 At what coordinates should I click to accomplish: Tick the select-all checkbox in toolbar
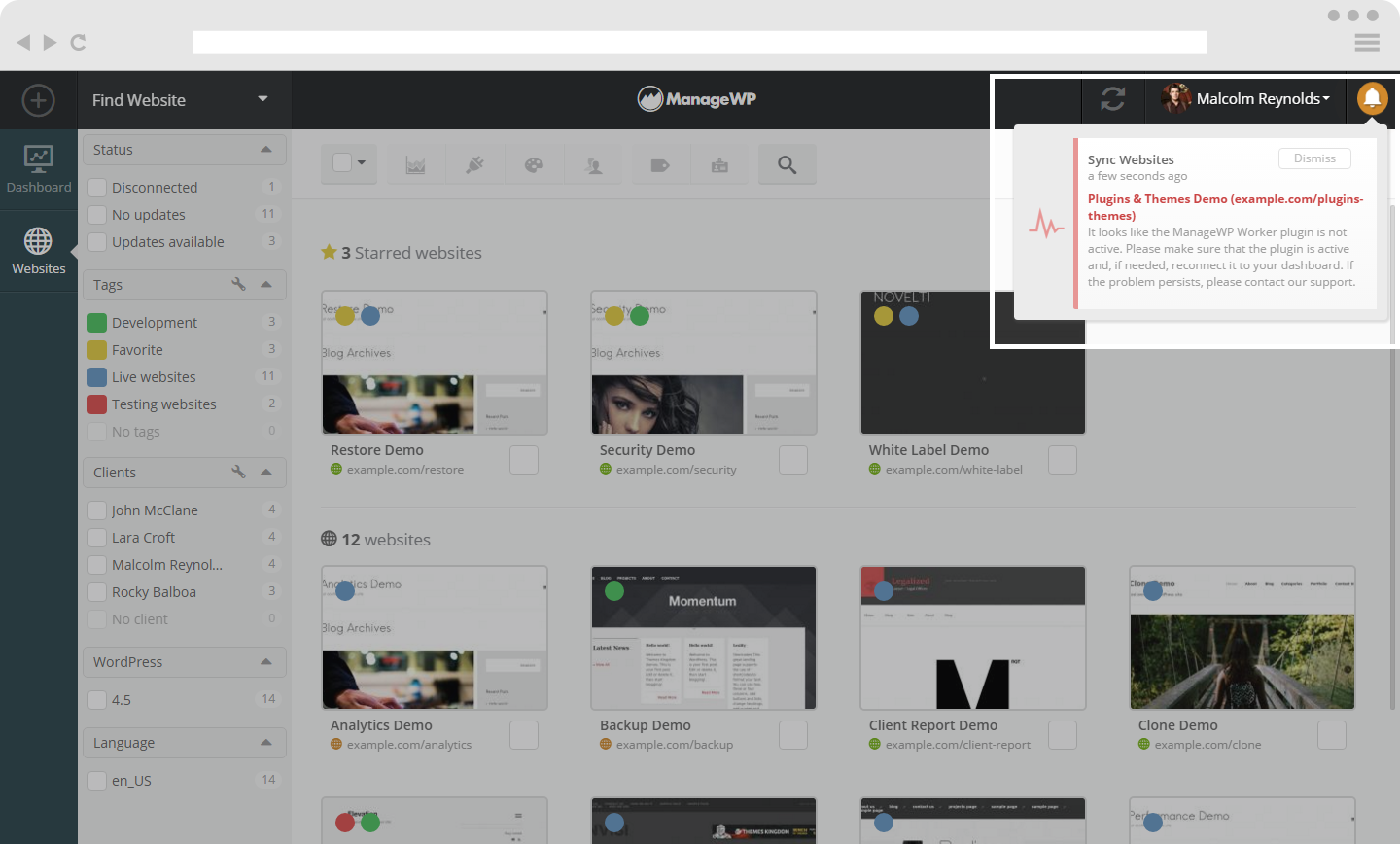tap(342, 162)
